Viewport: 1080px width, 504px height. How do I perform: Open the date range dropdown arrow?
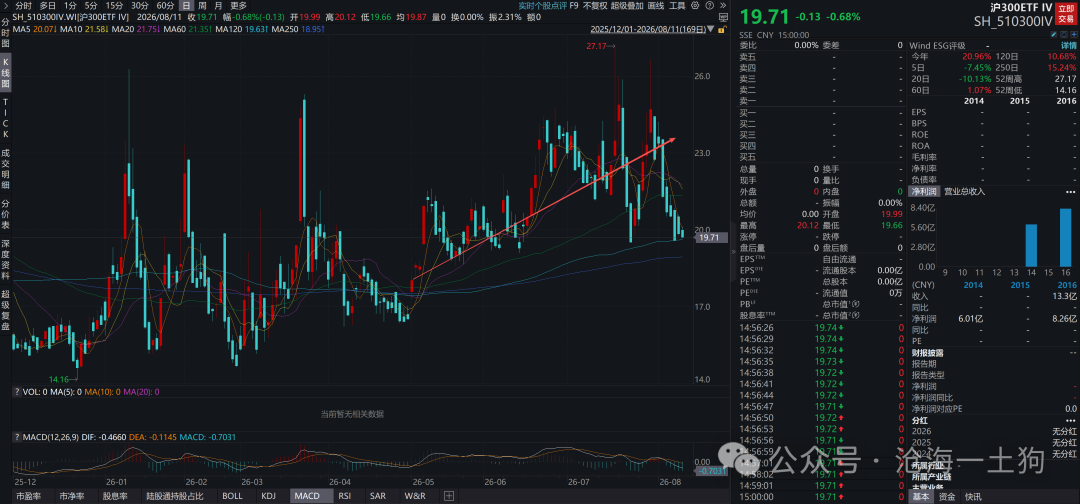[x=710, y=29]
